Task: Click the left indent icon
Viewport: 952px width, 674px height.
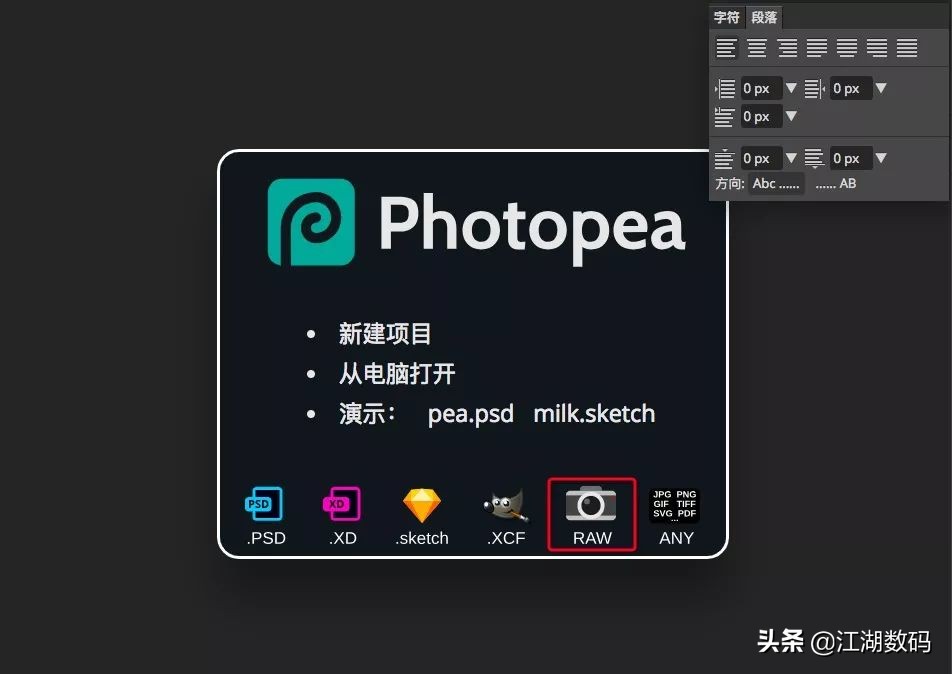Action: click(726, 89)
